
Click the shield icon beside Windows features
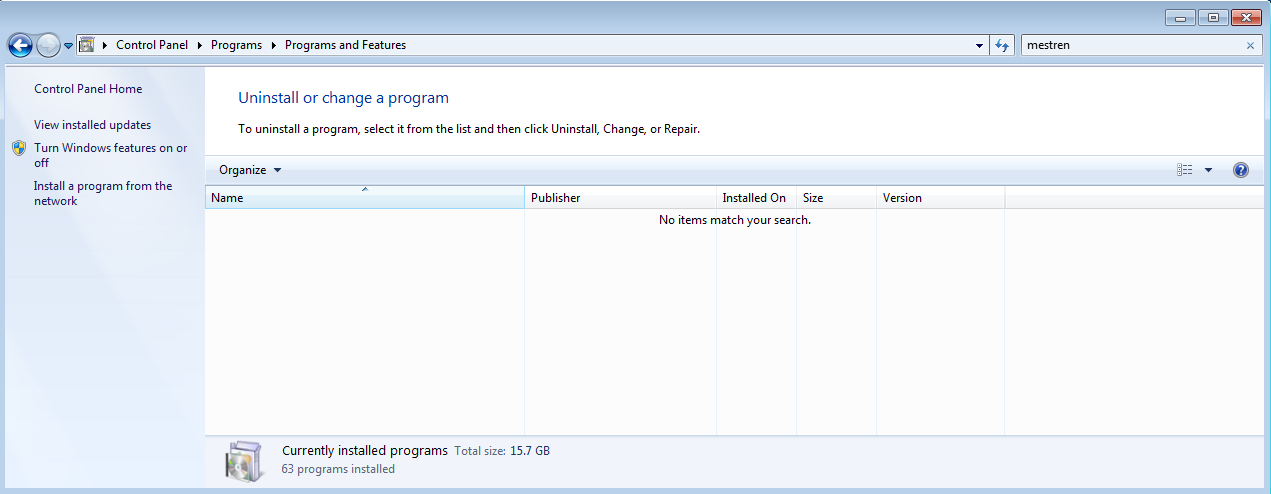coord(19,148)
